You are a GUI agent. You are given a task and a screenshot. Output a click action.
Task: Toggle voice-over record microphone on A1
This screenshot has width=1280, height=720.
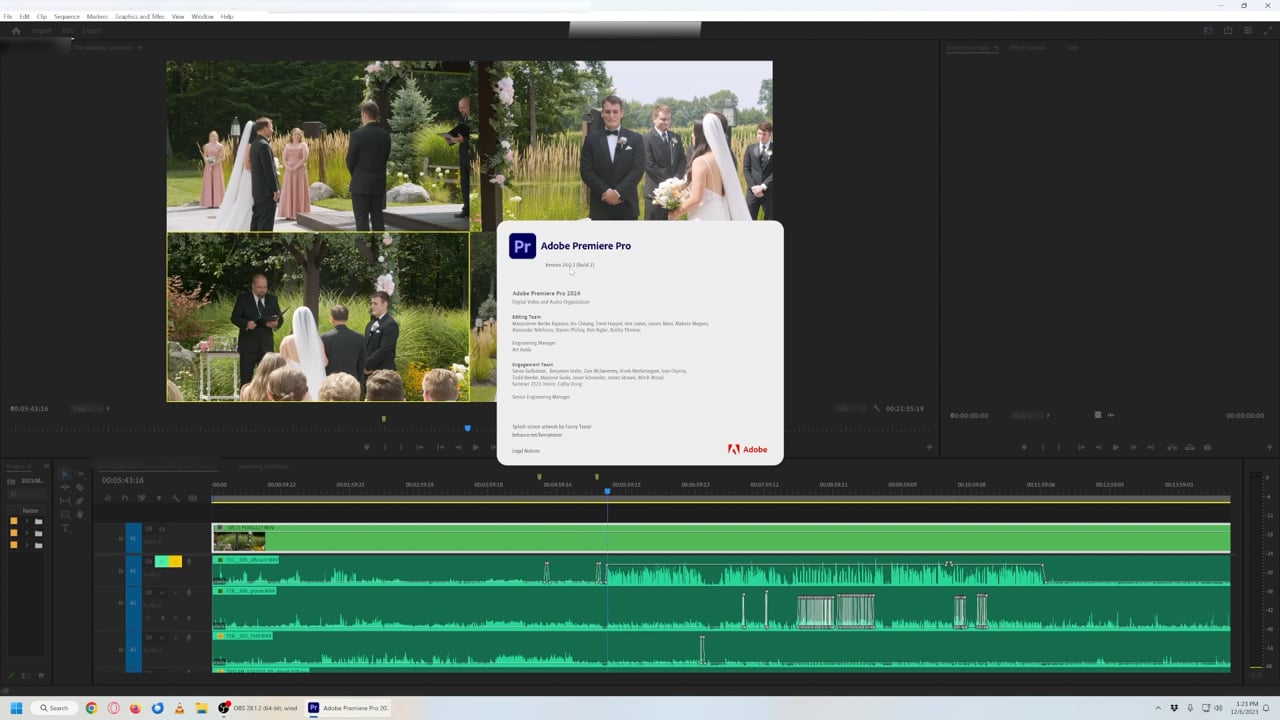click(x=188, y=562)
